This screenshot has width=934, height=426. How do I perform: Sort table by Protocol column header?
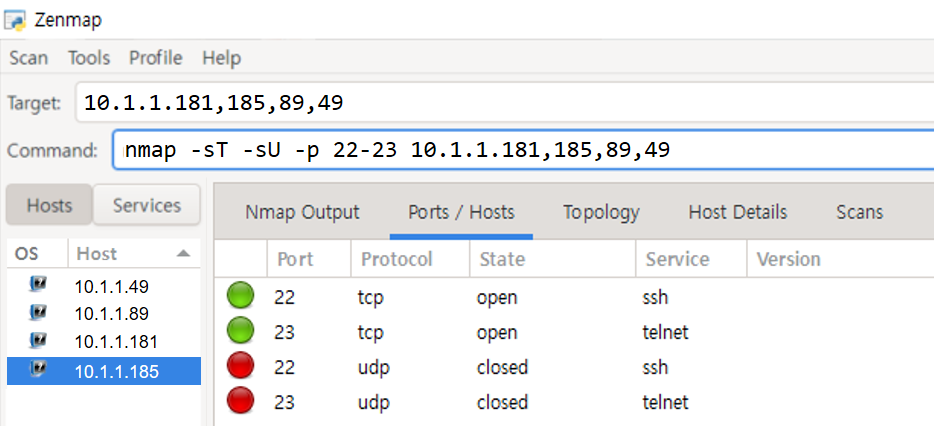tap(410, 259)
